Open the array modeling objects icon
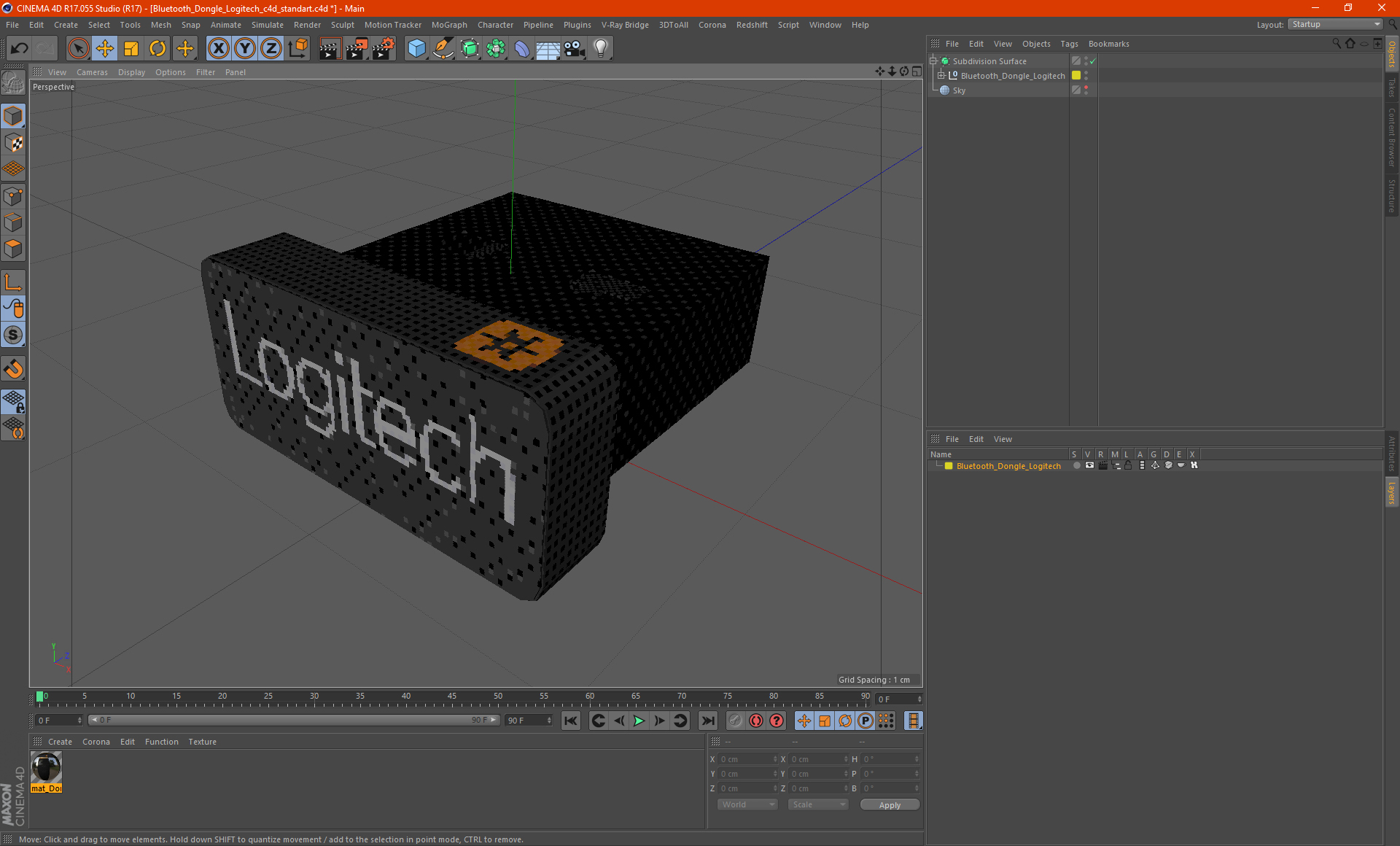1400x846 pixels. pyautogui.click(x=496, y=49)
